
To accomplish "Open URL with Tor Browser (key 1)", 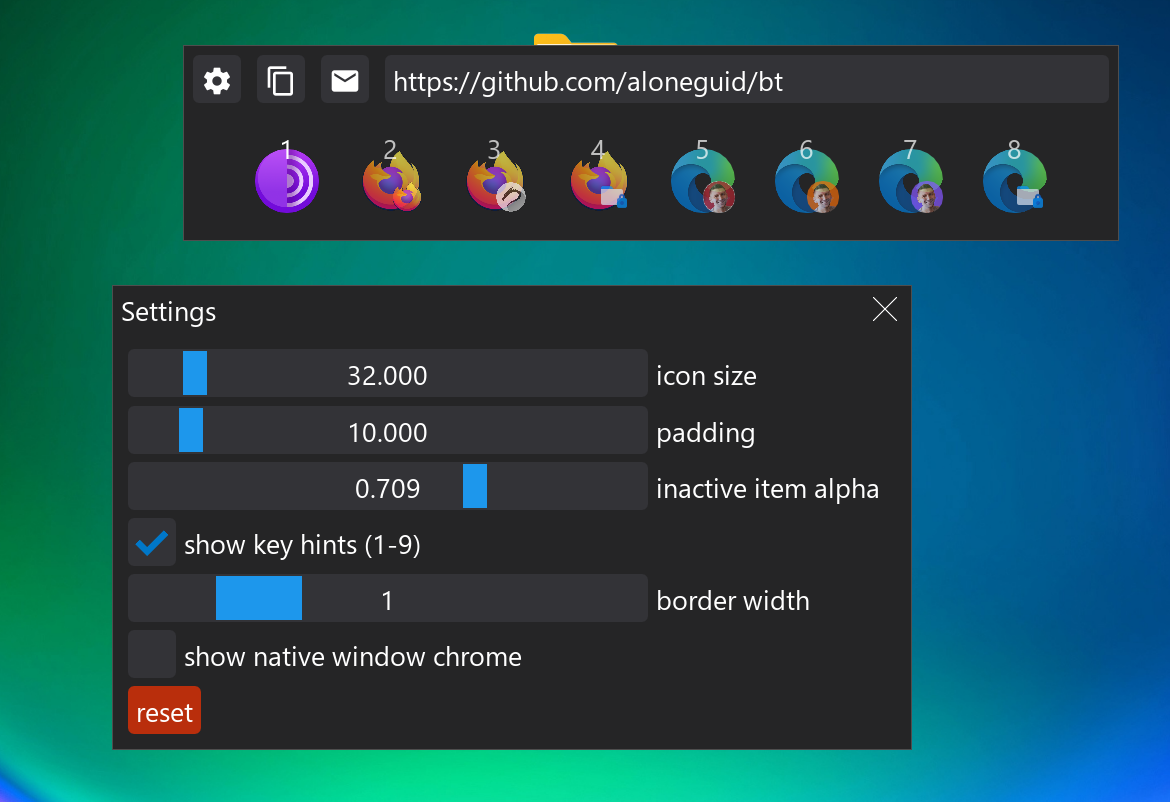I will click(287, 181).
